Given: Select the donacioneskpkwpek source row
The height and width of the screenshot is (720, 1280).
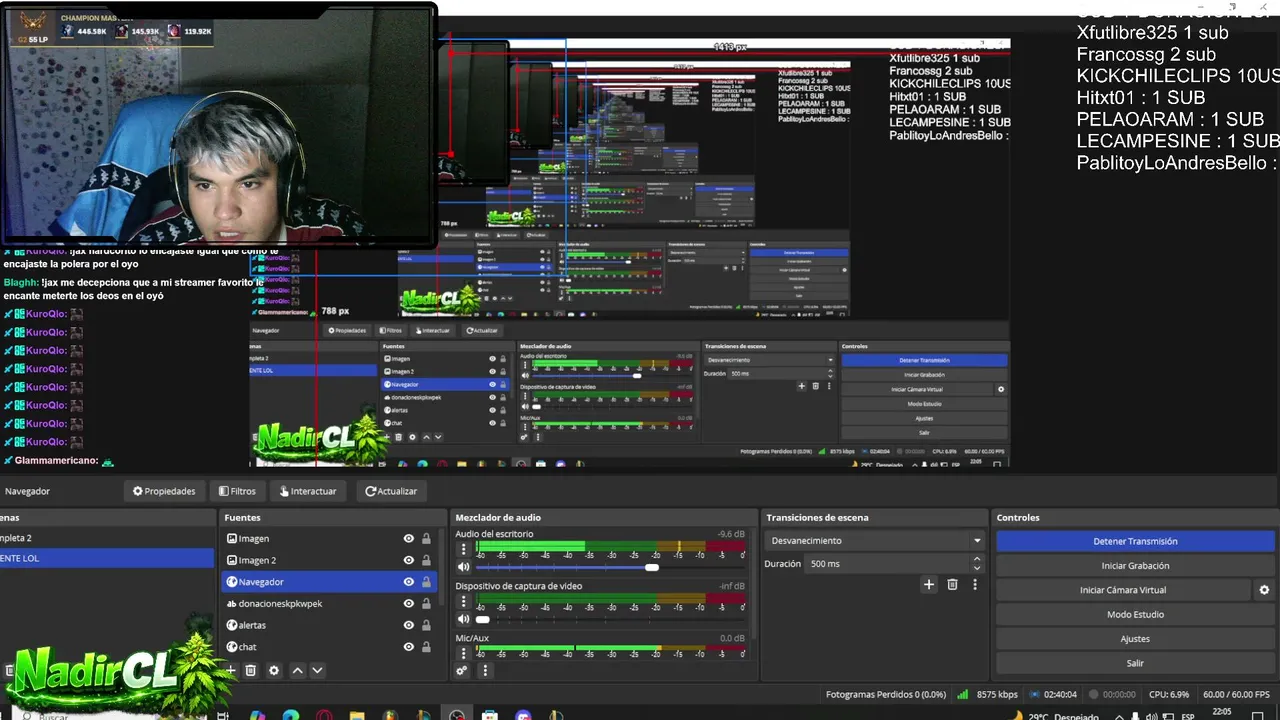Looking at the screenshot, I should [x=330, y=604].
